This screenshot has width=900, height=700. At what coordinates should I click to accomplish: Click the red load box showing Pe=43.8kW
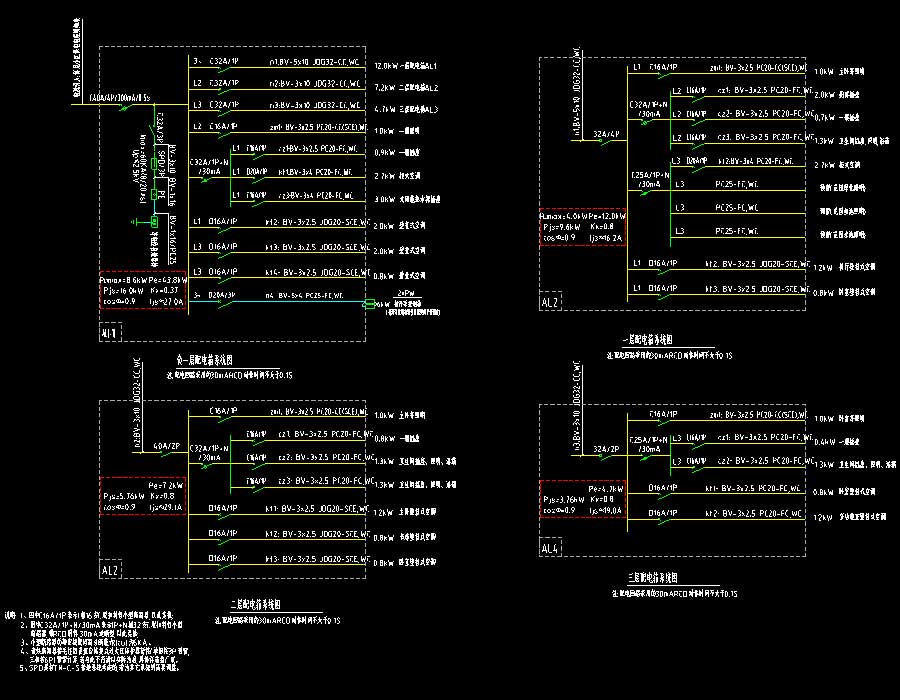pos(142,290)
